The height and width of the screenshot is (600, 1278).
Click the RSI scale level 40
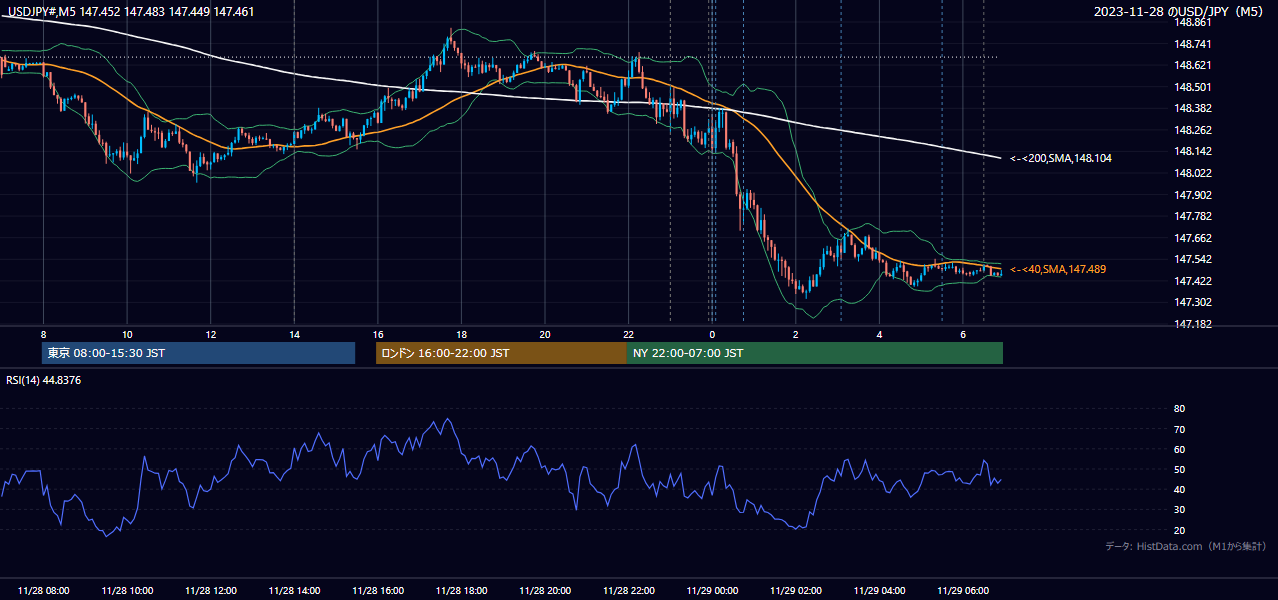click(x=1179, y=489)
